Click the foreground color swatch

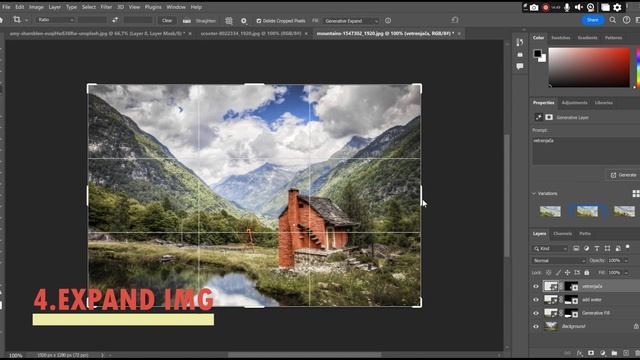coord(538,53)
